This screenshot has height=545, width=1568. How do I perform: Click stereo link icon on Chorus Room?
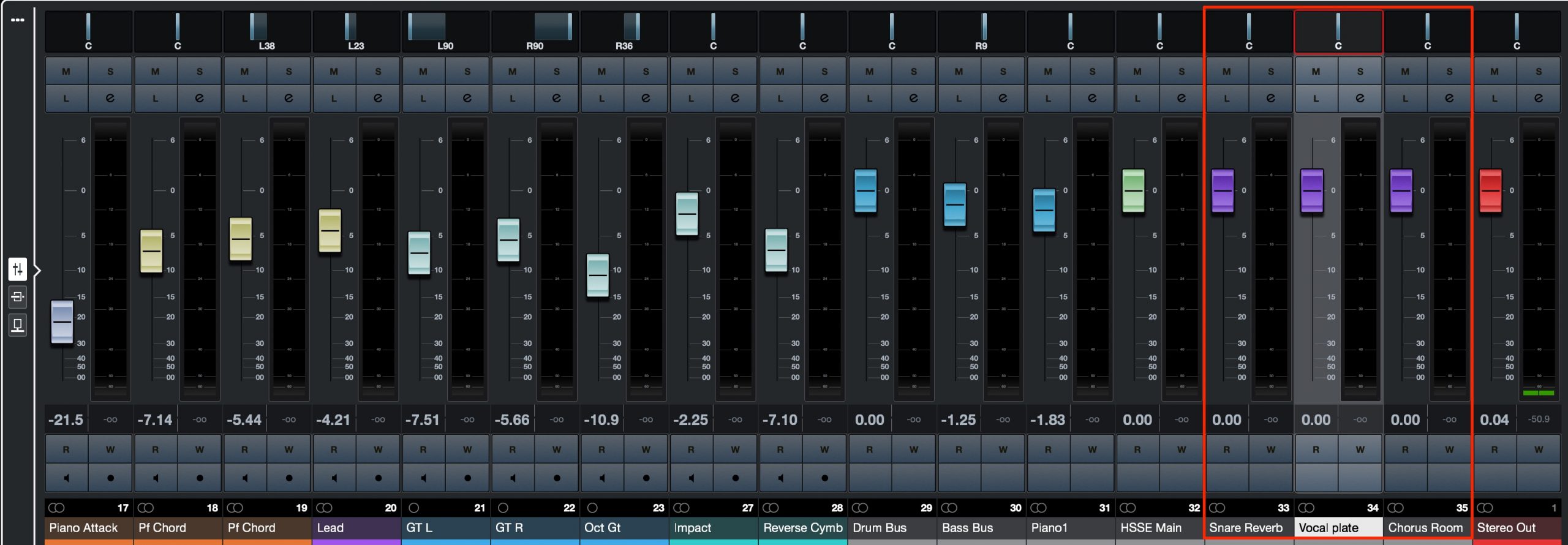point(1395,508)
